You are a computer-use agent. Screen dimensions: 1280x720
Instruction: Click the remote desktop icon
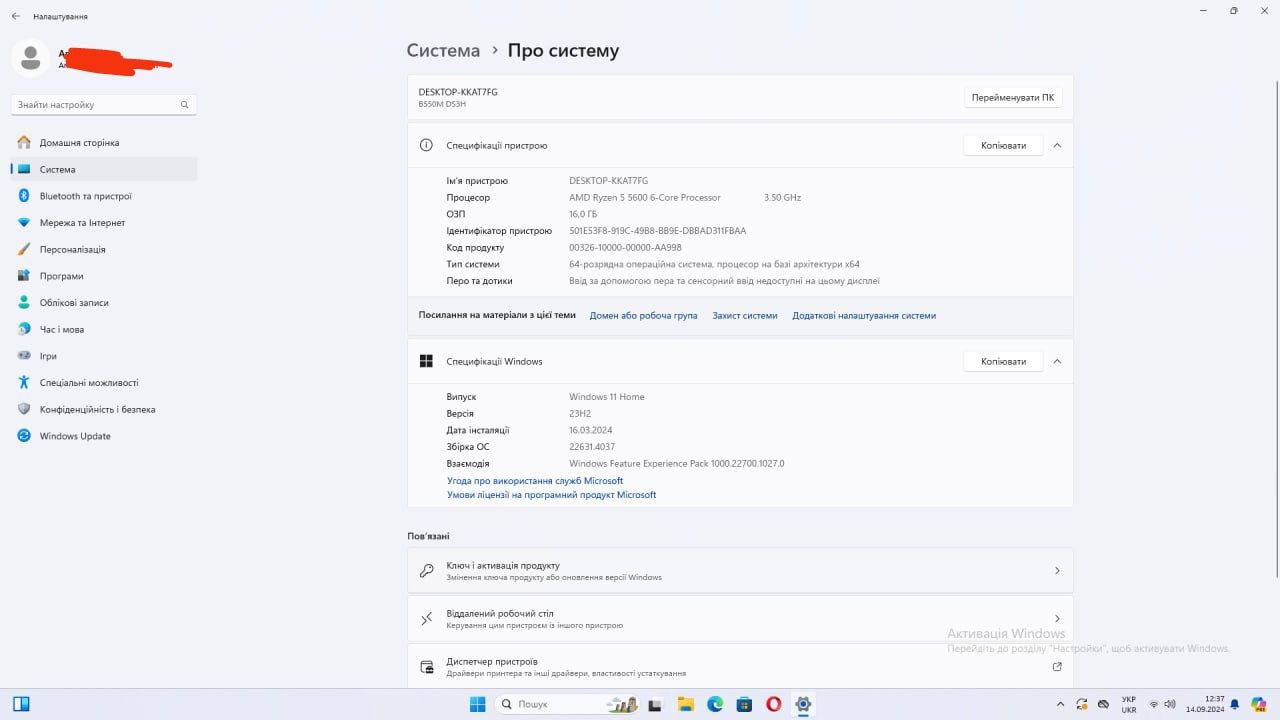(427, 619)
